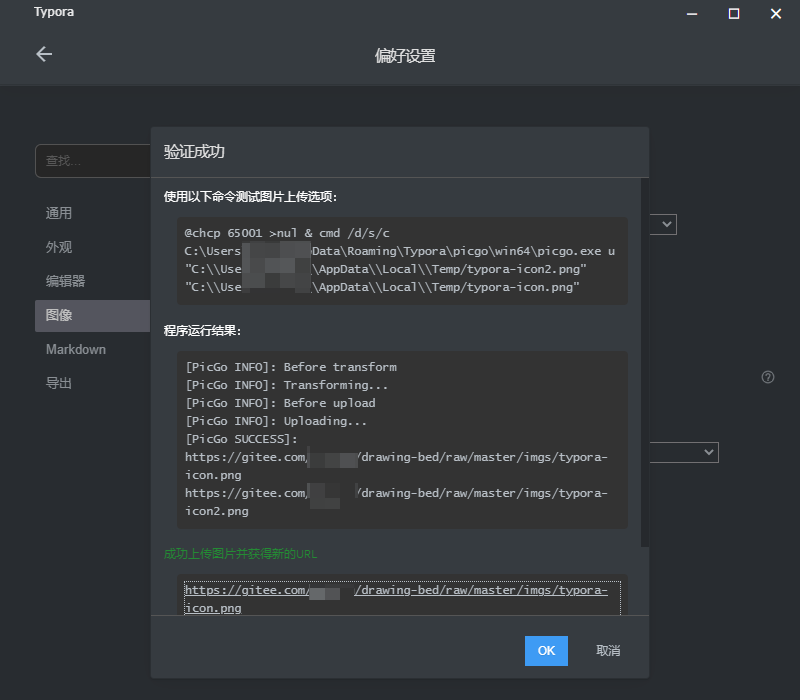Click the 偏好设置 page title
The width and height of the screenshot is (800, 700).
click(405, 56)
